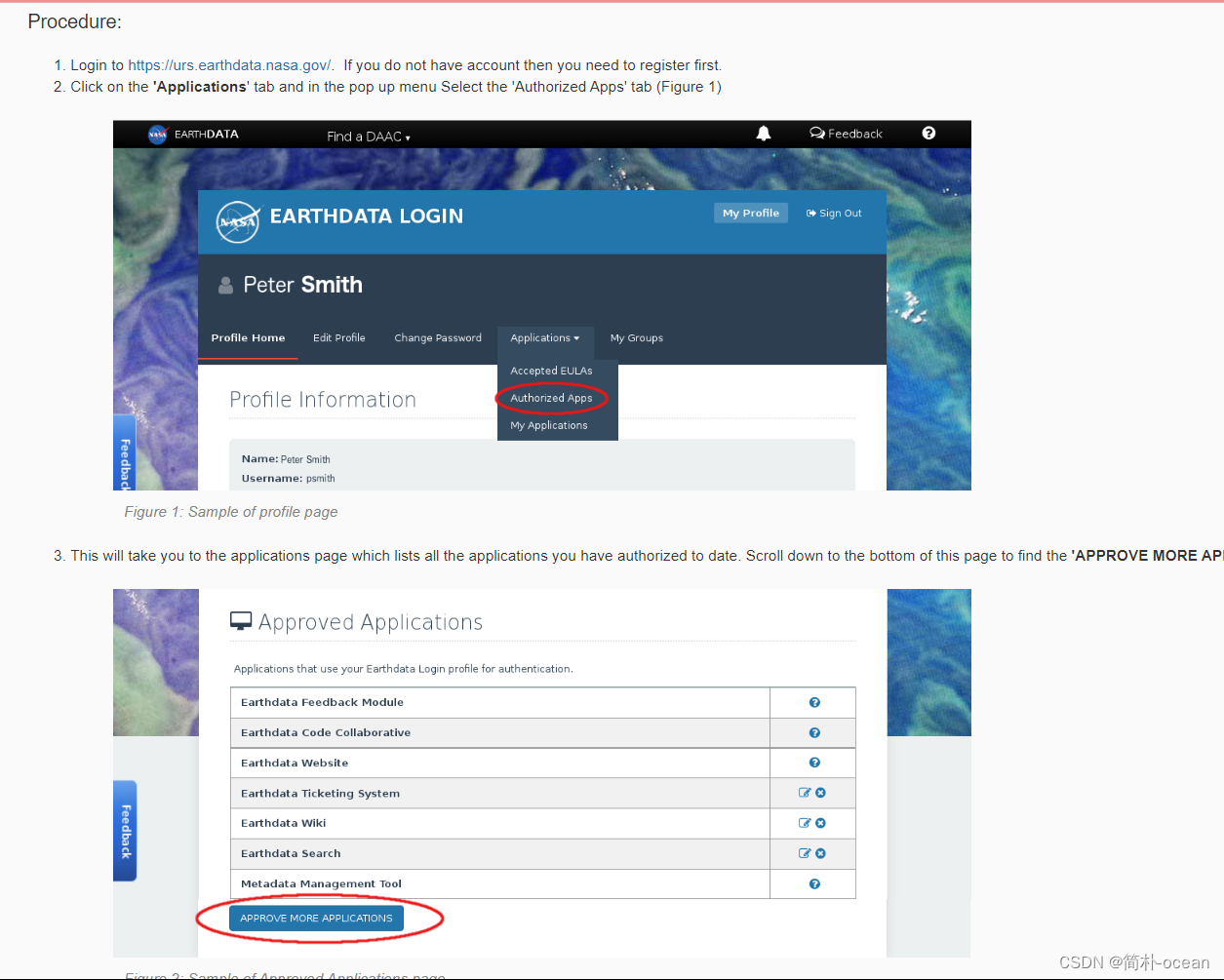The image size is (1224, 980).
Task: Click the info icon for Earthdata Code Collaborative
Action: (814, 732)
